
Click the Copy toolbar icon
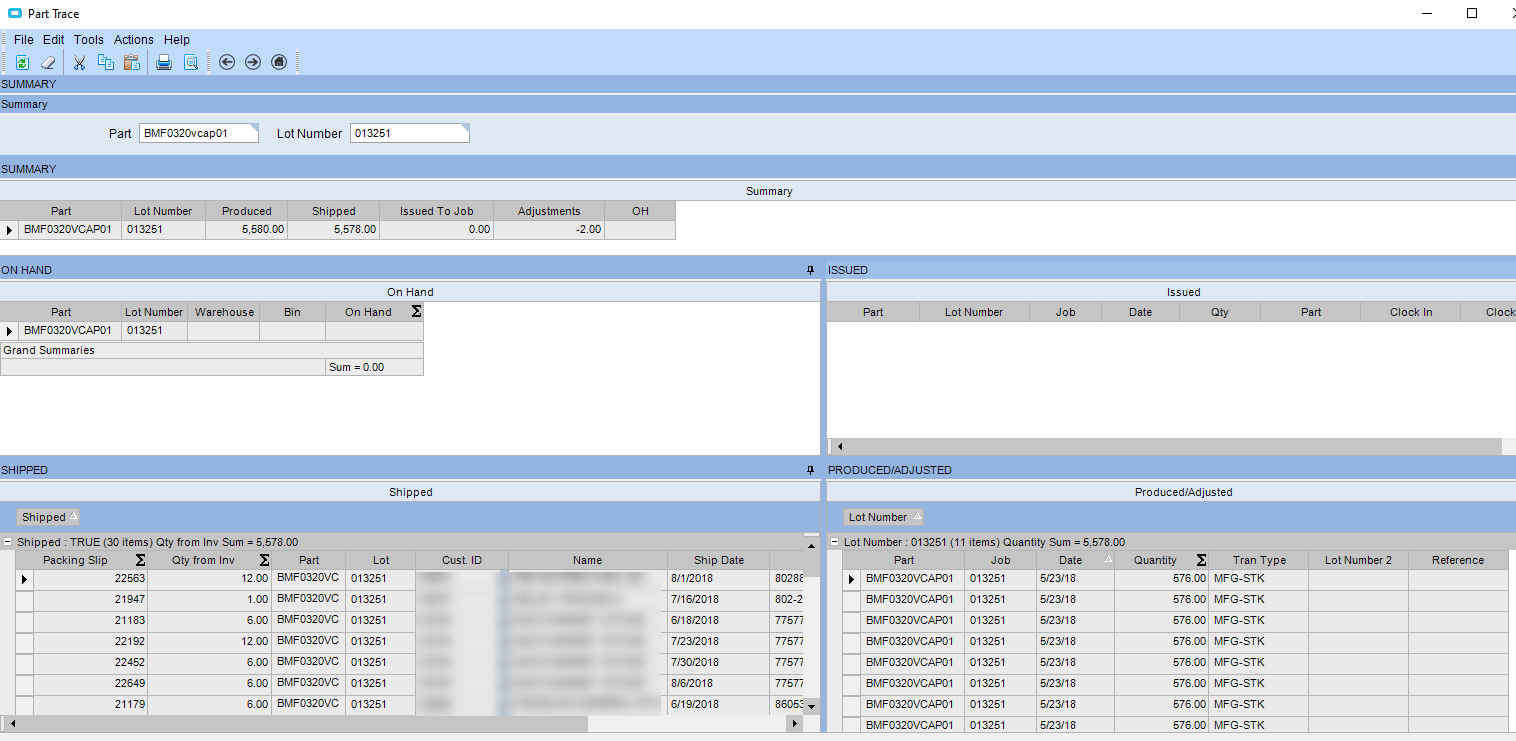click(105, 62)
